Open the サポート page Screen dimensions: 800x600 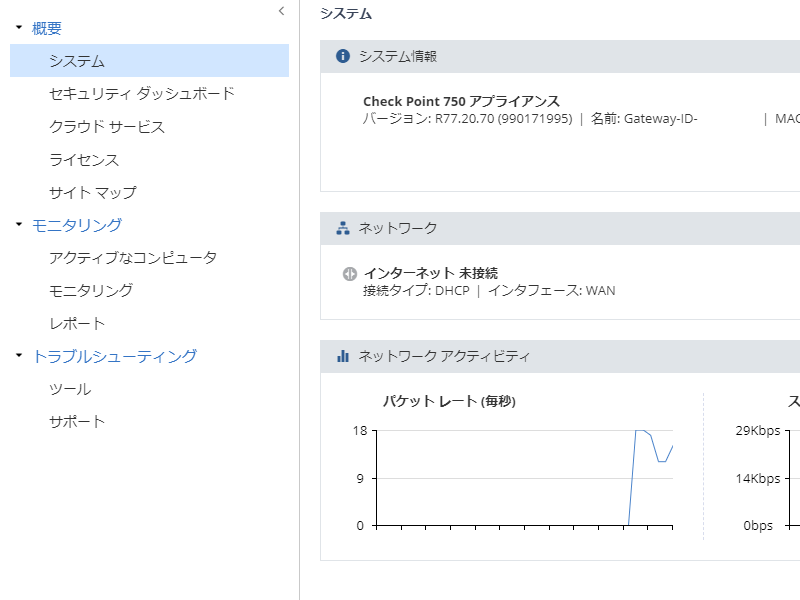[x=77, y=422]
